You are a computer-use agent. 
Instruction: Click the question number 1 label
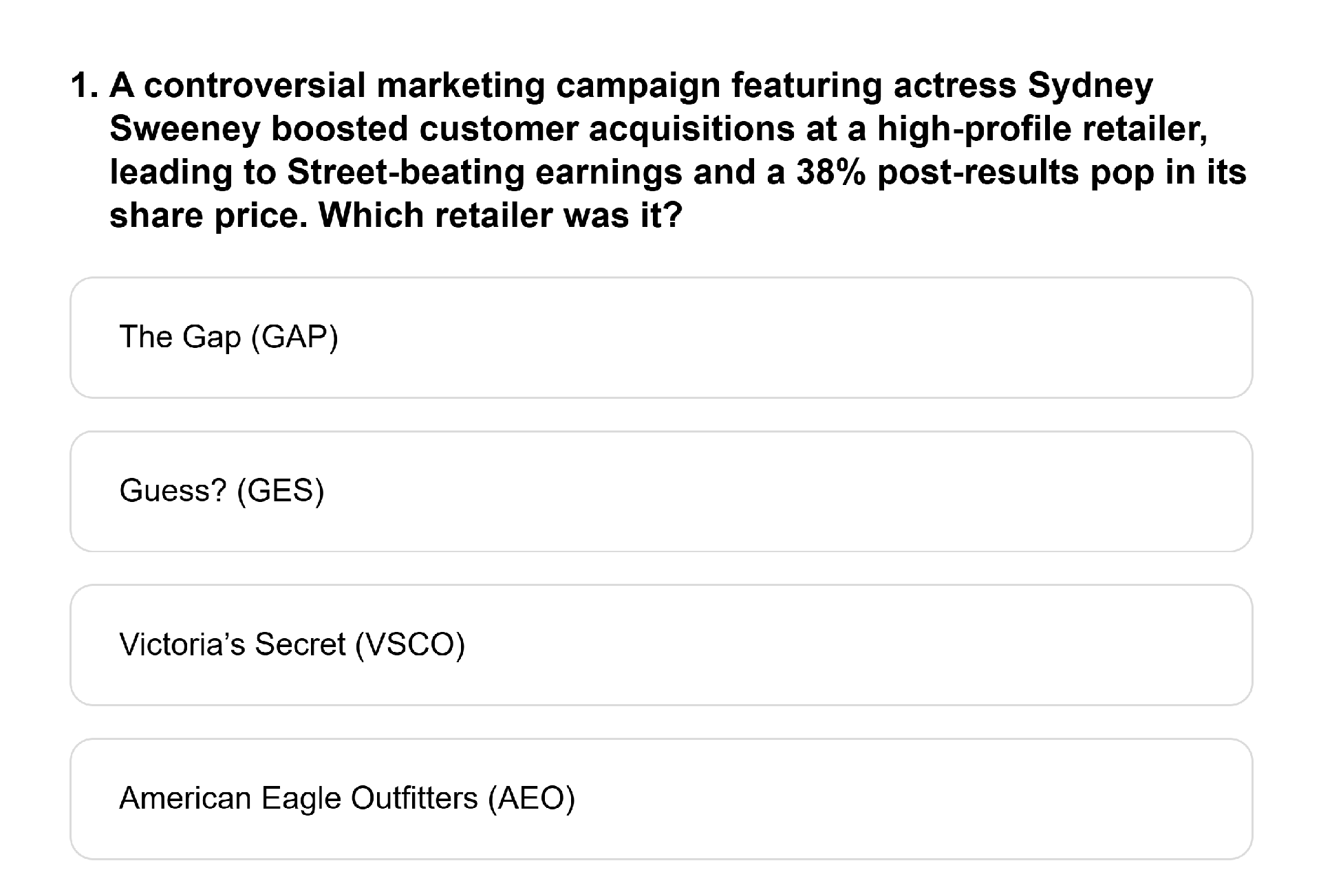[x=85, y=86]
